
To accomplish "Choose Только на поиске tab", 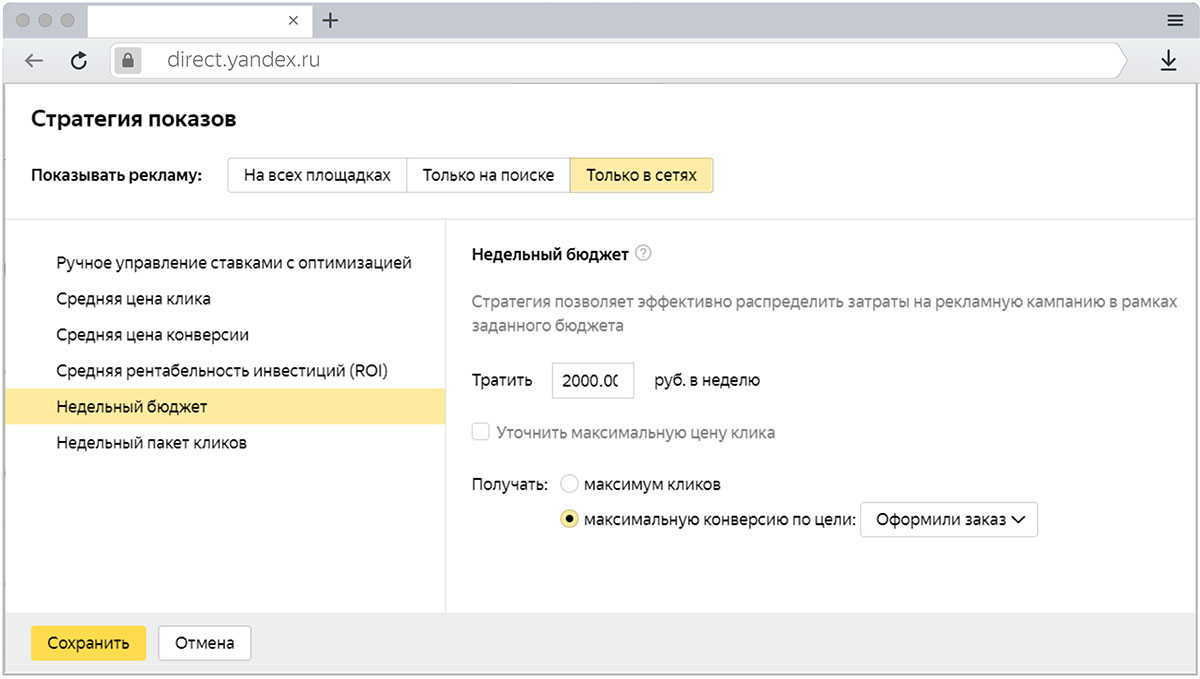I will coord(488,175).
